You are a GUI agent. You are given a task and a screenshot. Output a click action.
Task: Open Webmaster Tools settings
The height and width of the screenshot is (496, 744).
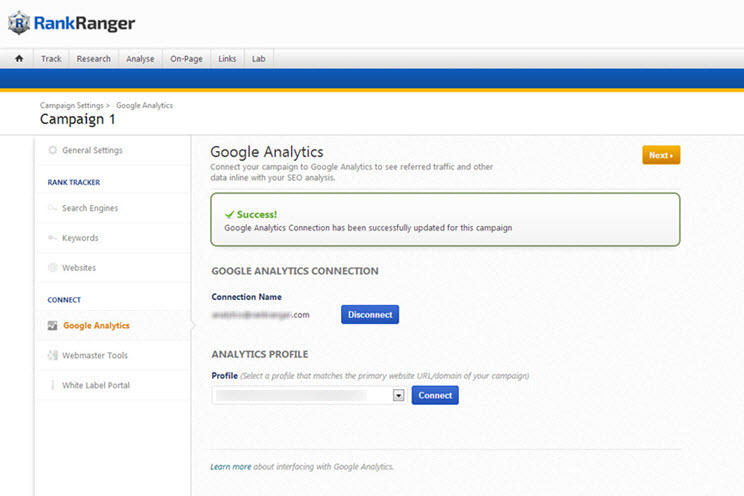(95, 355)
